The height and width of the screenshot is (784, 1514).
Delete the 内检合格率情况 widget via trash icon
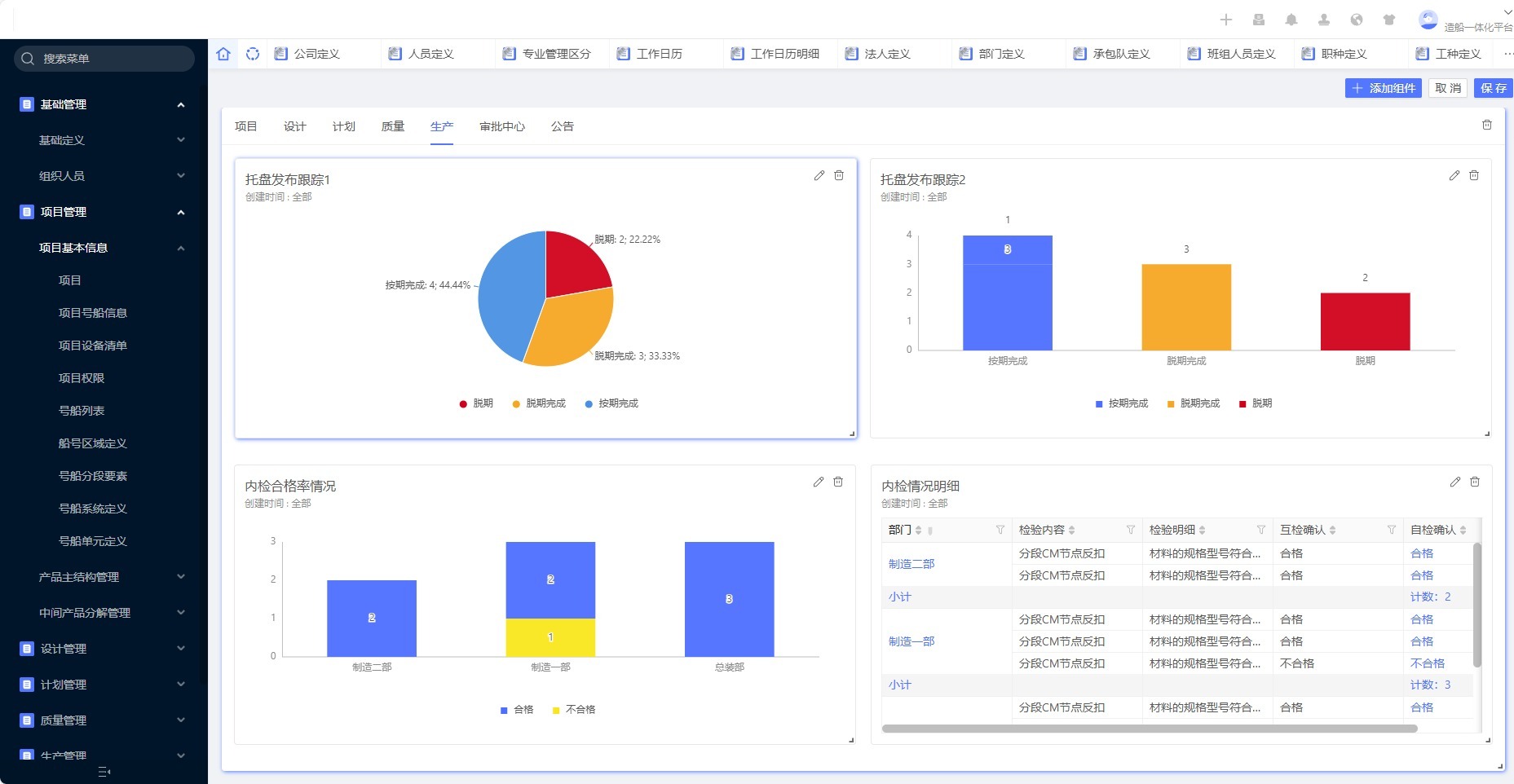click(x=838, y=482)
